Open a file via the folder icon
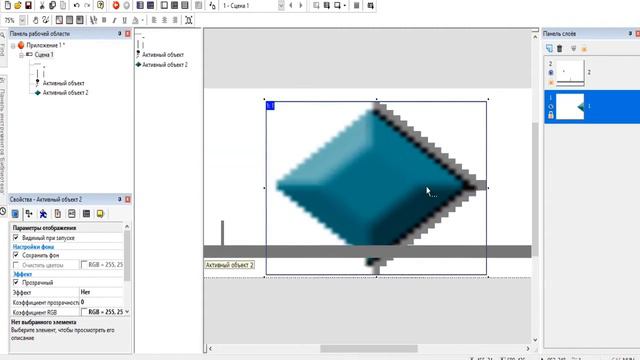Image resolution: width=640 pixels, height=360 pixels. [x=18, y=5]
